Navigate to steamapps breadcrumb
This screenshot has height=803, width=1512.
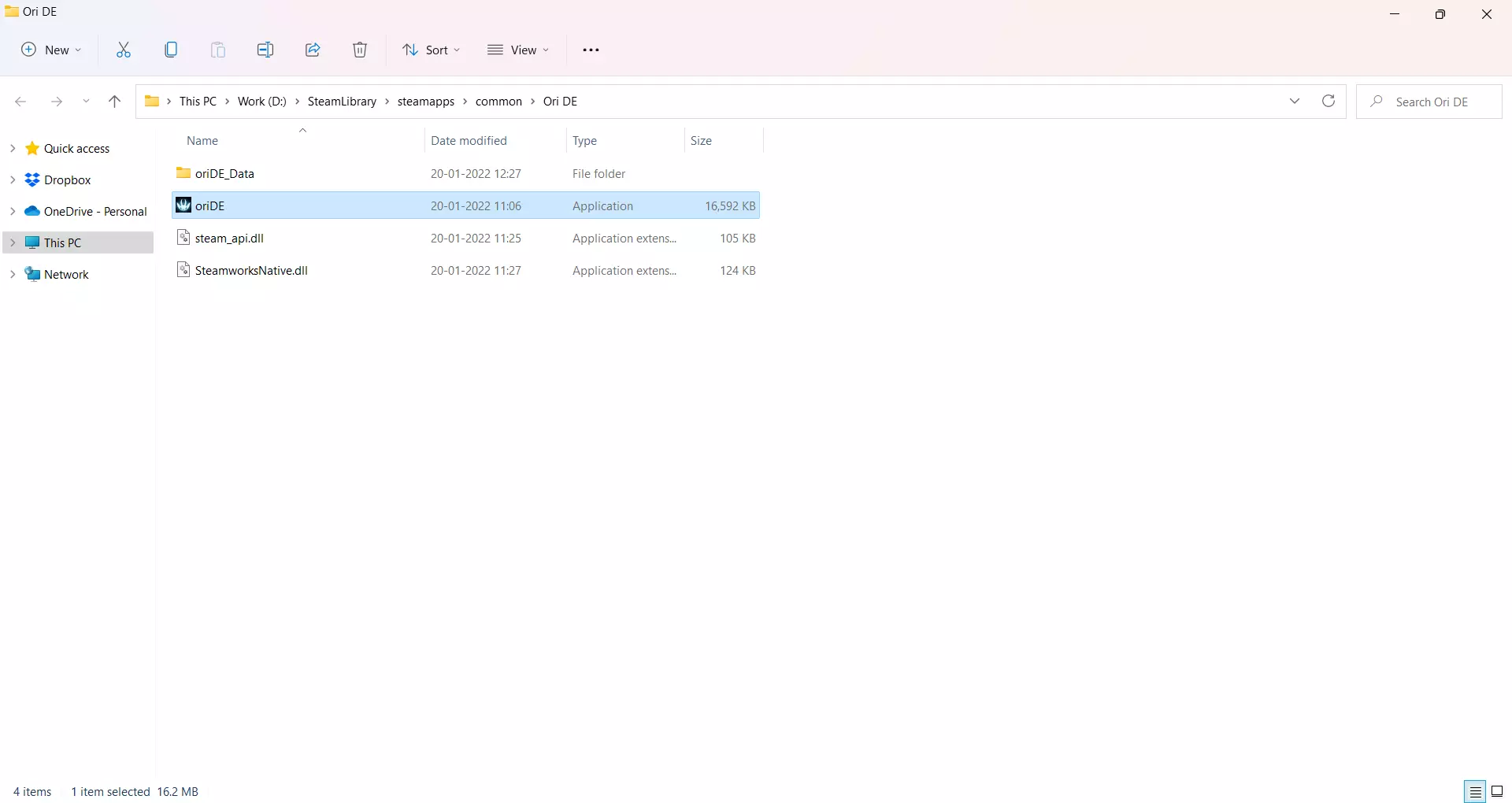tap(426, 102)
